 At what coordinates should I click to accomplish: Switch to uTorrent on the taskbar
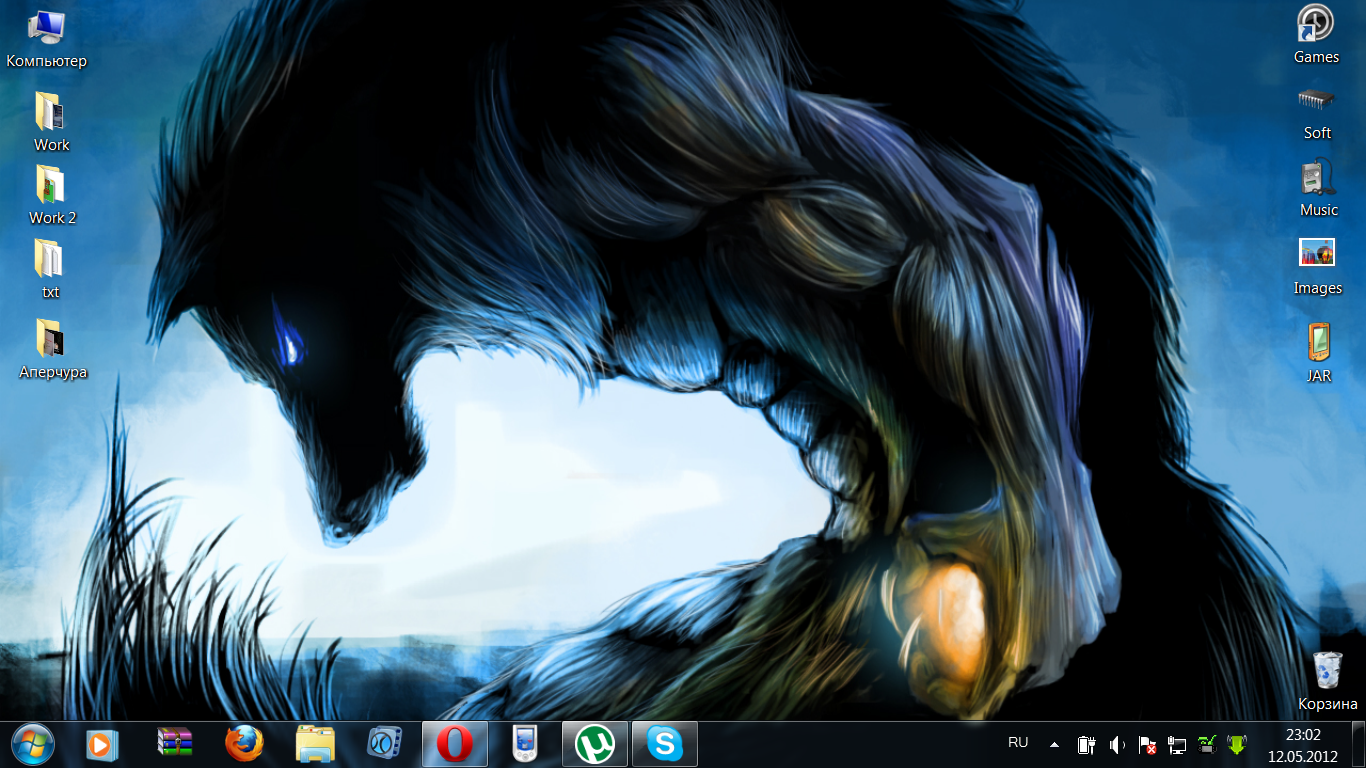pyautogui.click(x=595, y=744)
